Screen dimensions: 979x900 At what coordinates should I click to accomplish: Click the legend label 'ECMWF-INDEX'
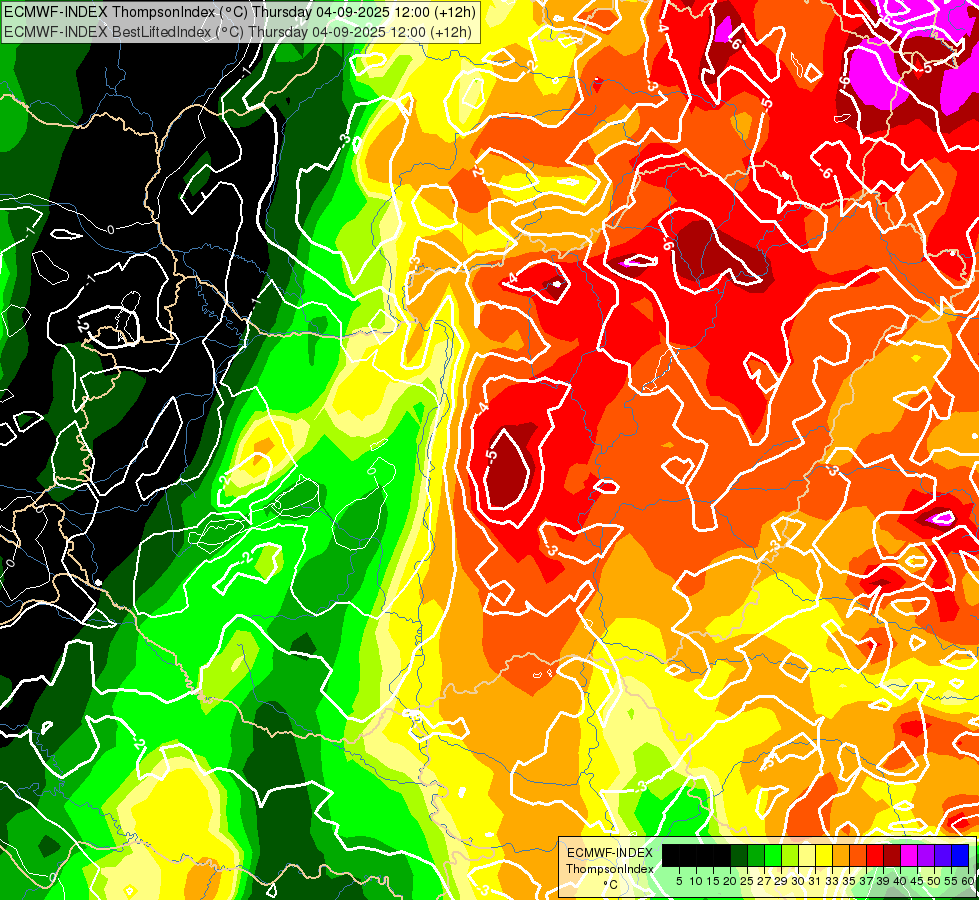click(x=610, y=853)
